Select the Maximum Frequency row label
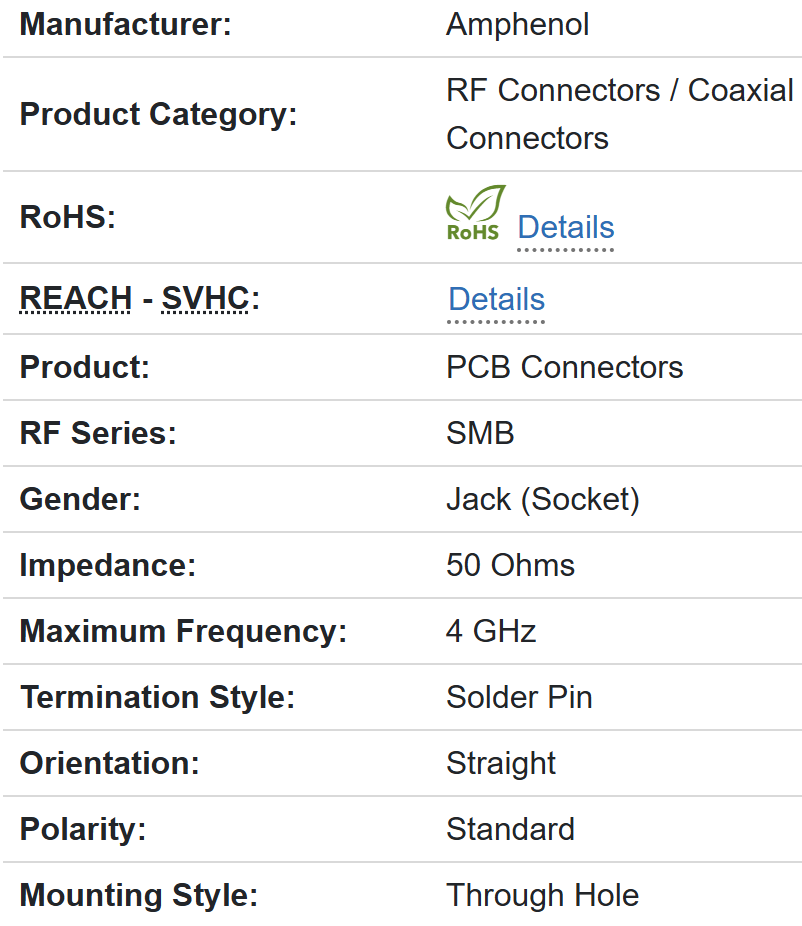The width and height of the screenshot is (802, 926). click(182, 631)
